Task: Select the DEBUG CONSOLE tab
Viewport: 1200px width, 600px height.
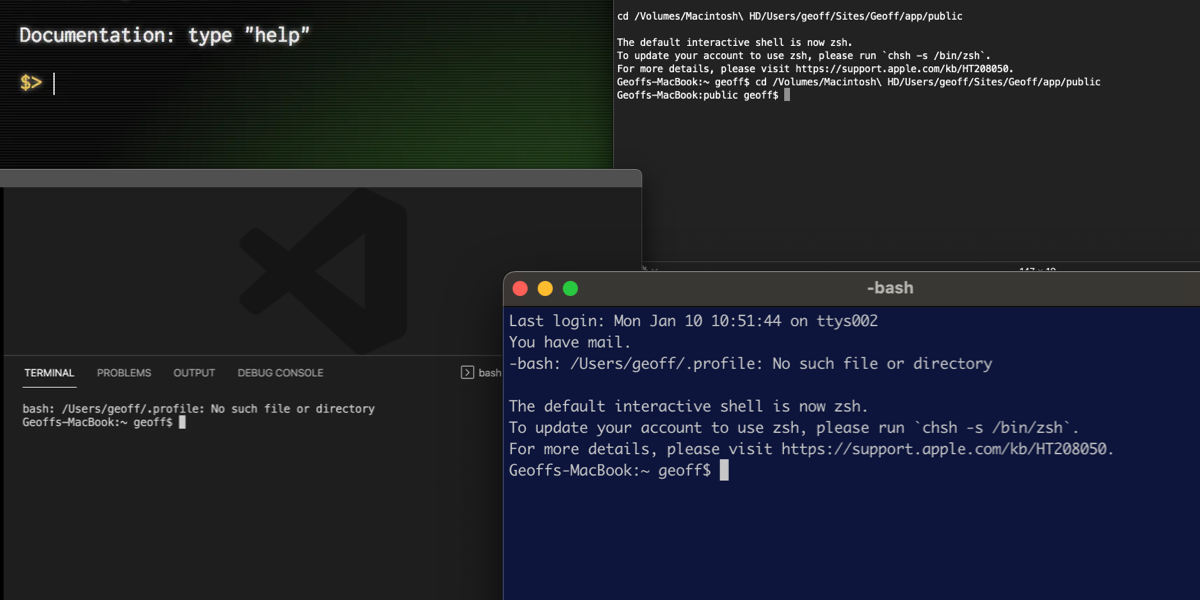Action: pyautogui.click(x=280, y=373)
